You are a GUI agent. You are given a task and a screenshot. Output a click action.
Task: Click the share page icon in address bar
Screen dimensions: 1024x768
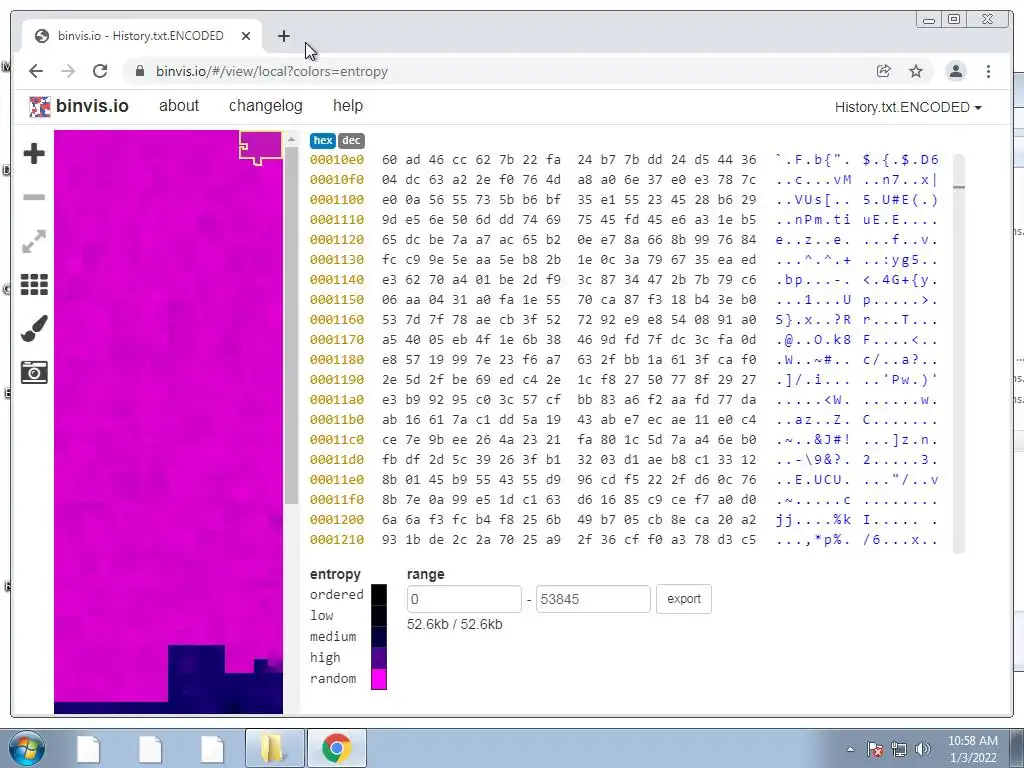[884, 71]
